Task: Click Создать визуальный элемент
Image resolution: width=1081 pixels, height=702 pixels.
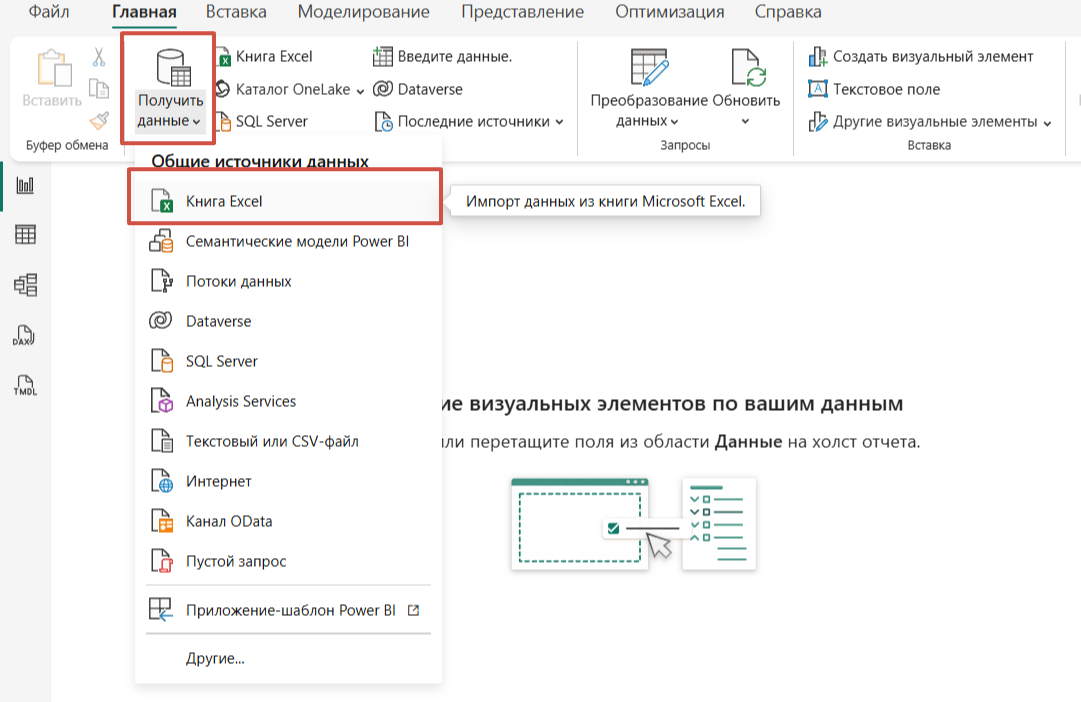Action: [920, 57]
